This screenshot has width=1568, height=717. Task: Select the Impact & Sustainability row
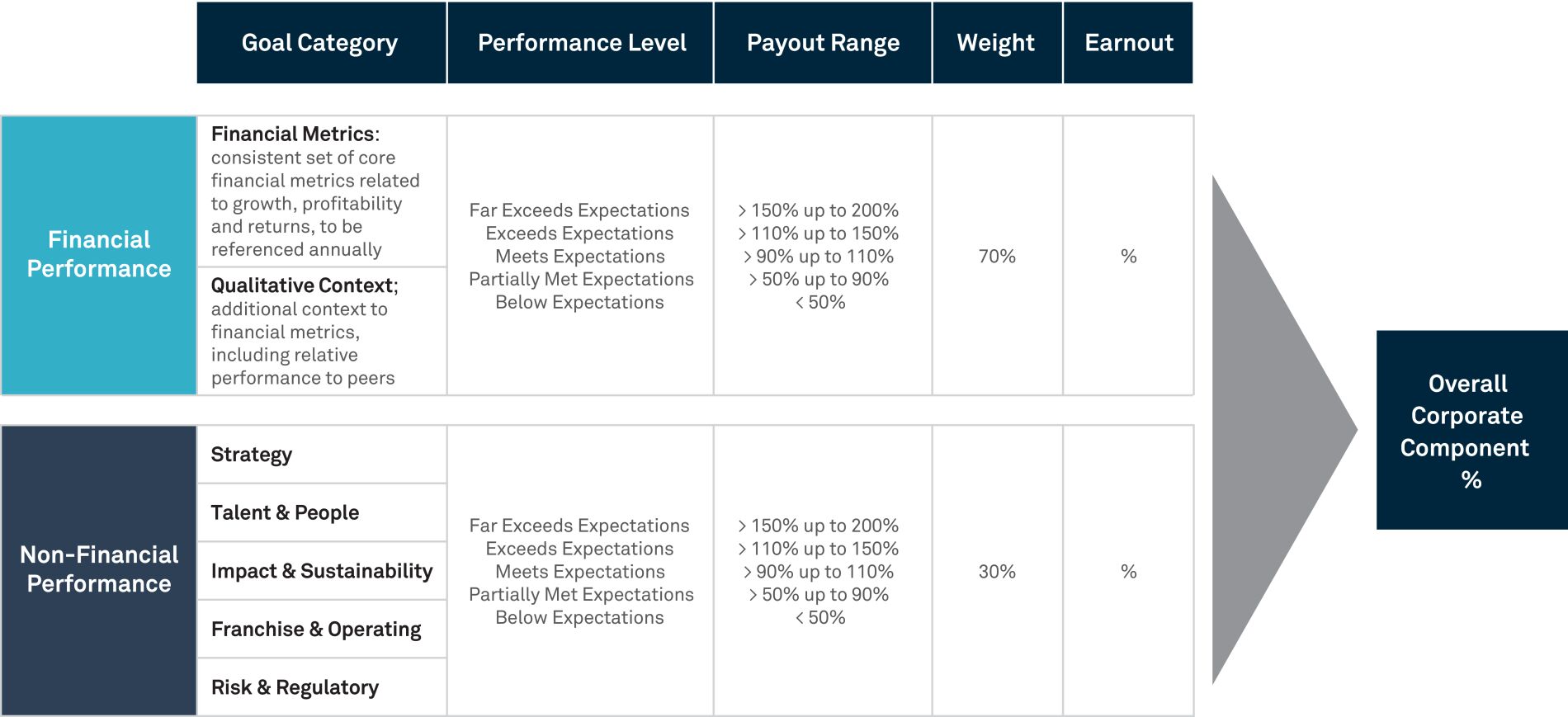[322, 571]
